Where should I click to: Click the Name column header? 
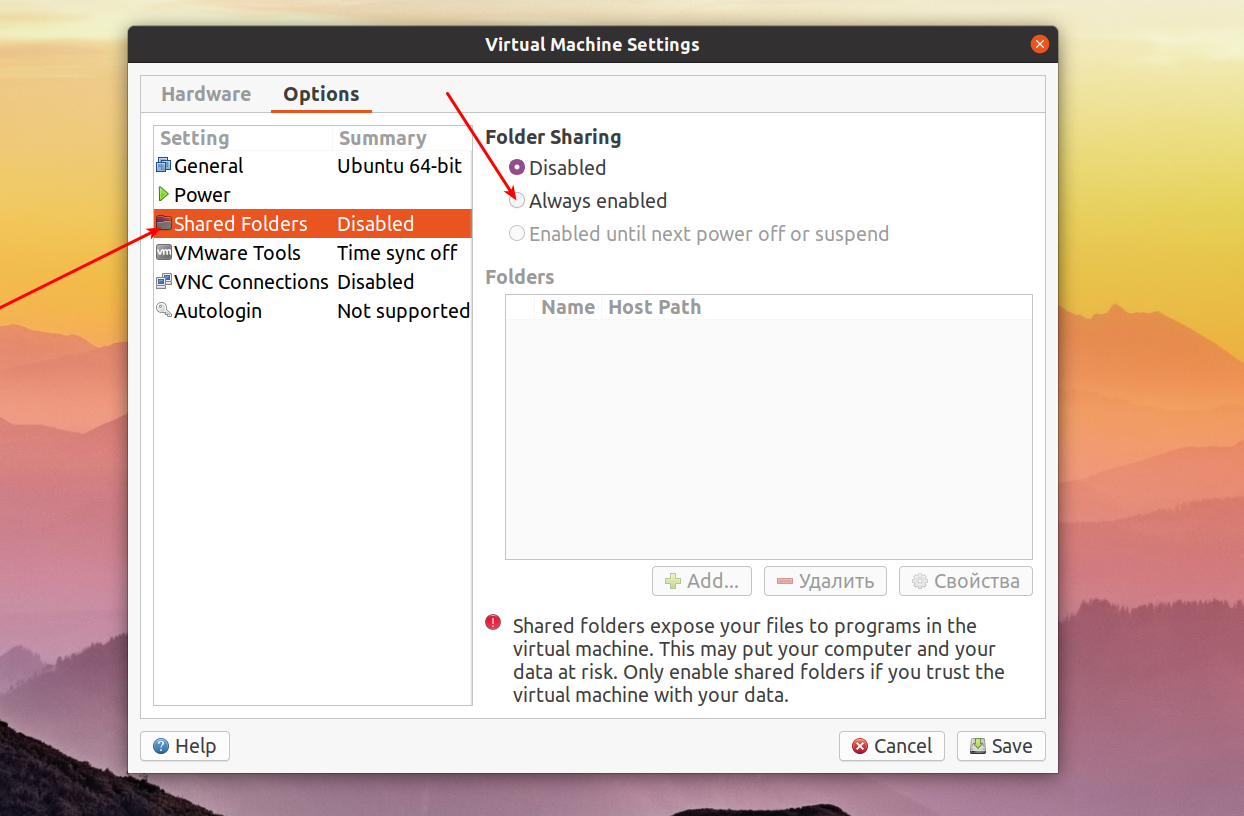pyautogui.click(x=568, y=307)
